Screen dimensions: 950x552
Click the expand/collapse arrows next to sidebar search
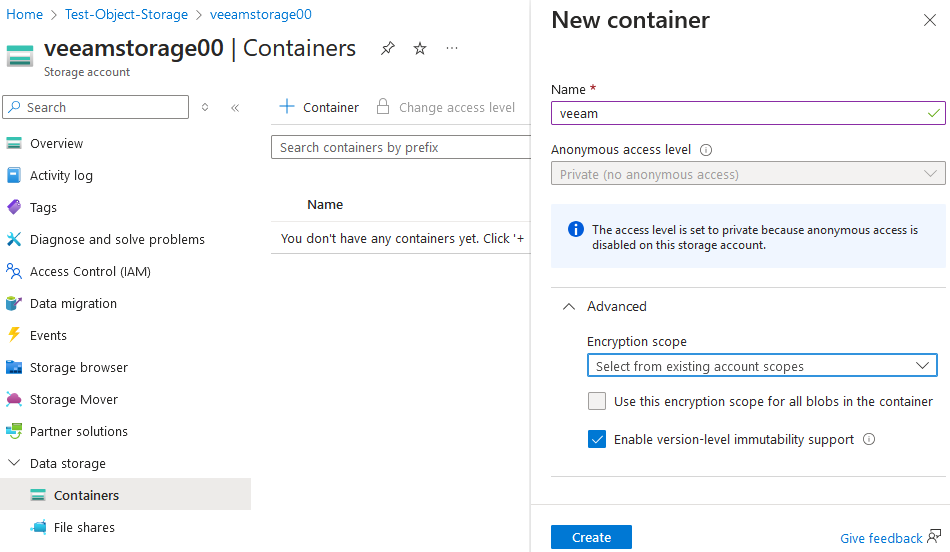click(205, 107)
